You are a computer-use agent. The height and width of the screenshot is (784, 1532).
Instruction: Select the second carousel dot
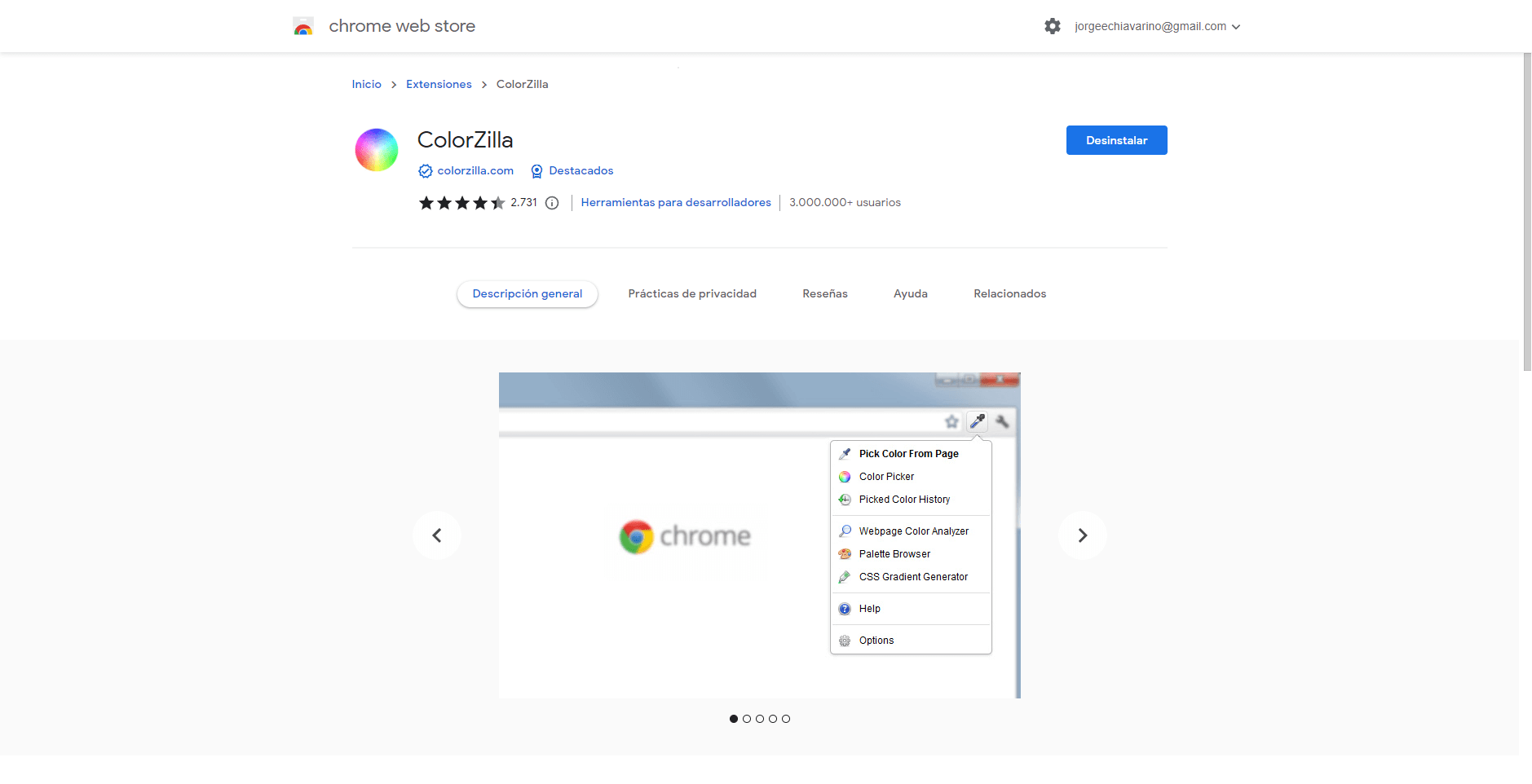[x=747, y=719]
